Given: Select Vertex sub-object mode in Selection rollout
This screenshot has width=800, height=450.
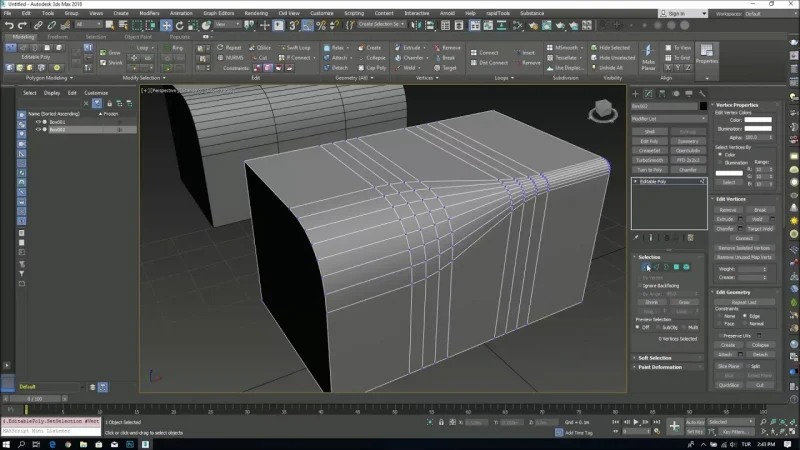Looking at the screenshot, I should coord(645,267).
